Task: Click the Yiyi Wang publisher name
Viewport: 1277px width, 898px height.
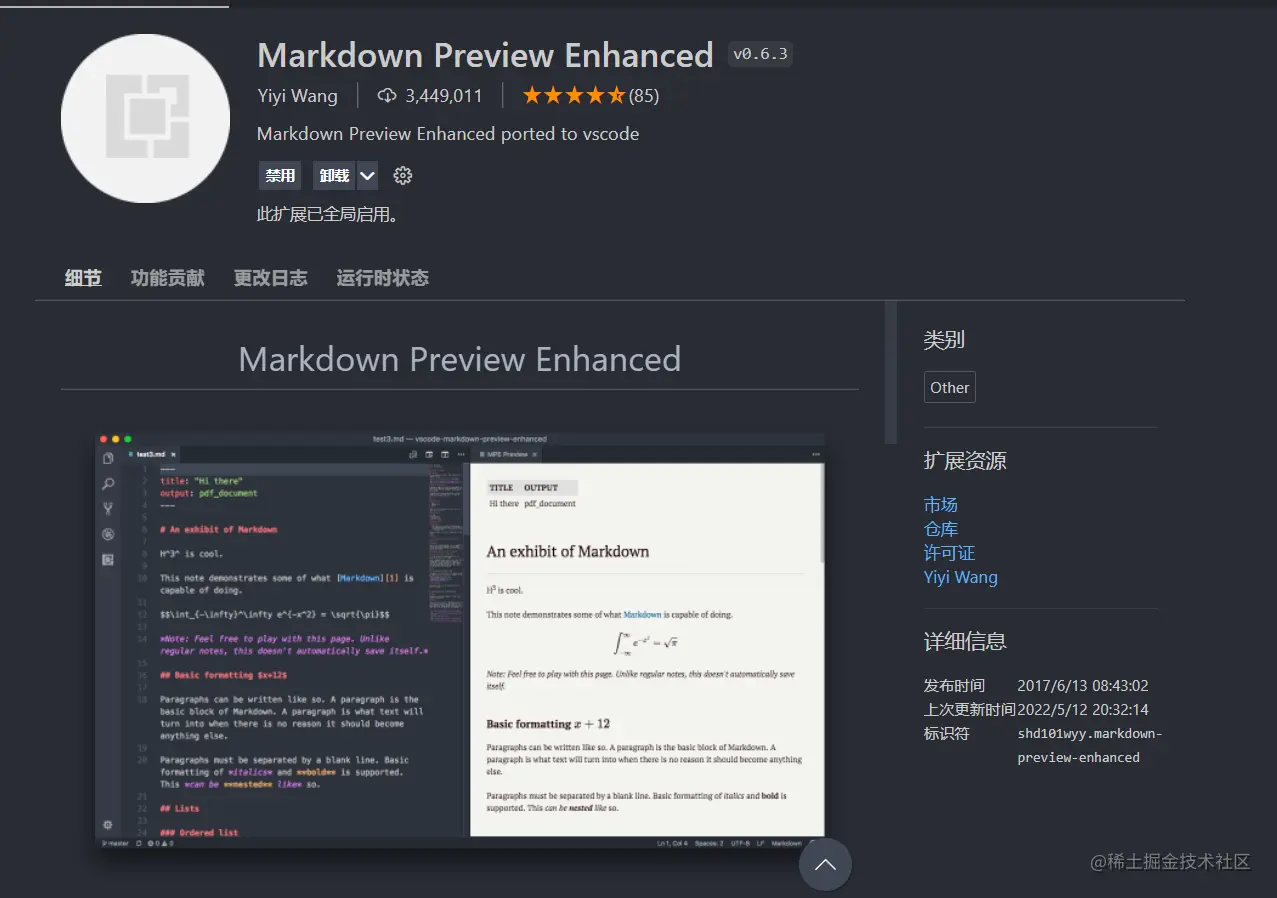Action: (297, 96)
